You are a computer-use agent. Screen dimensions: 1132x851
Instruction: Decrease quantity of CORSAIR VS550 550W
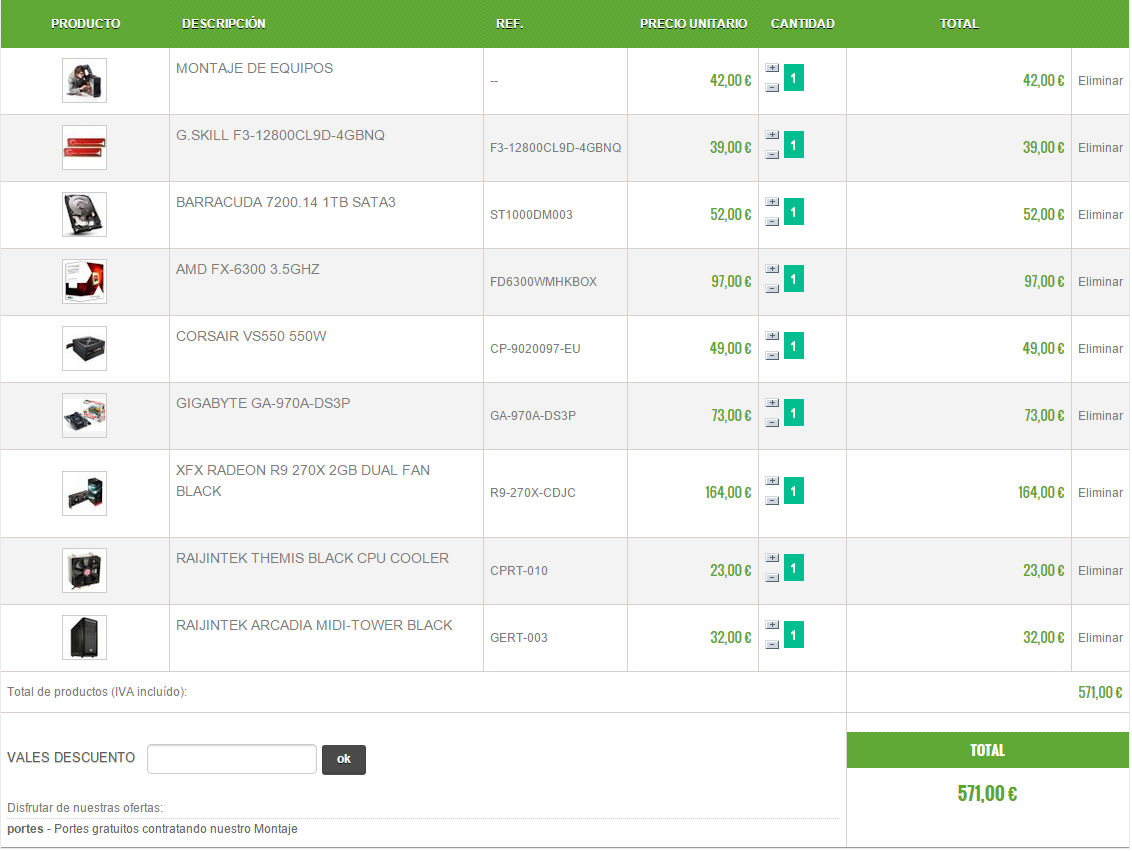coord(772,356)
